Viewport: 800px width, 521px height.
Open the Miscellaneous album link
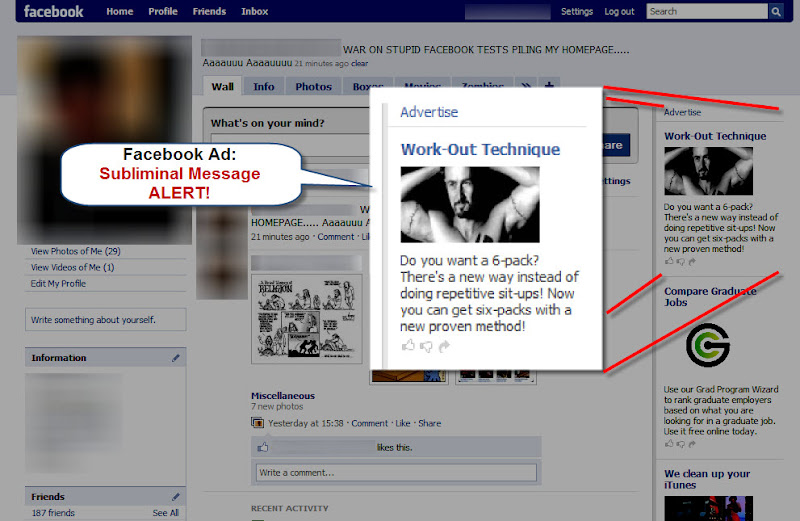283,395
